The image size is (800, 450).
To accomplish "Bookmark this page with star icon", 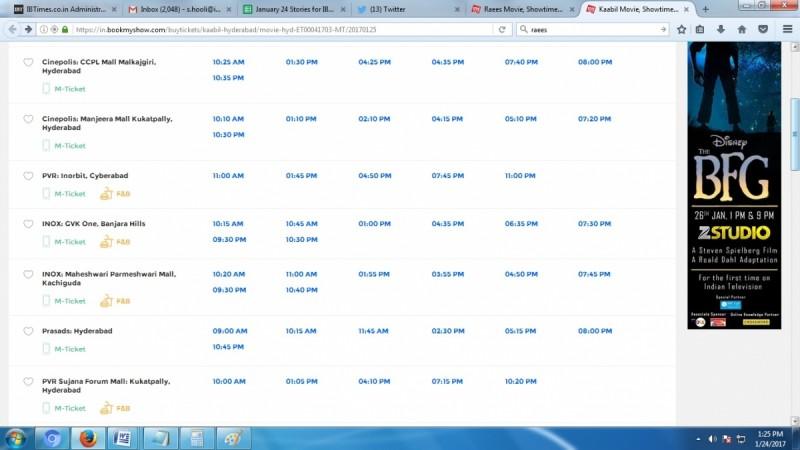I will click(x=682, y=30).
